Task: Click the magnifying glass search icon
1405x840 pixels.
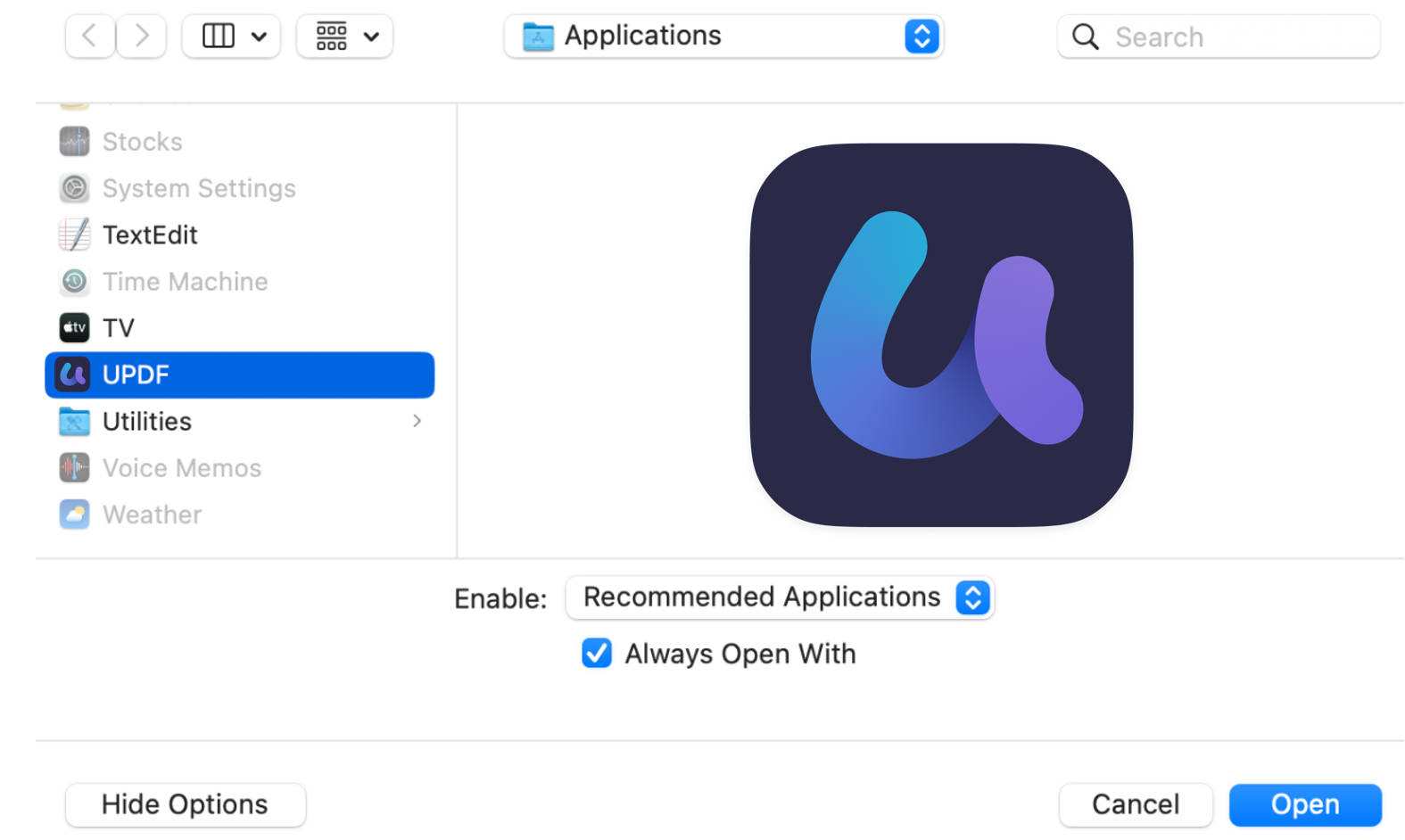Action: (x=1085, y=37)
